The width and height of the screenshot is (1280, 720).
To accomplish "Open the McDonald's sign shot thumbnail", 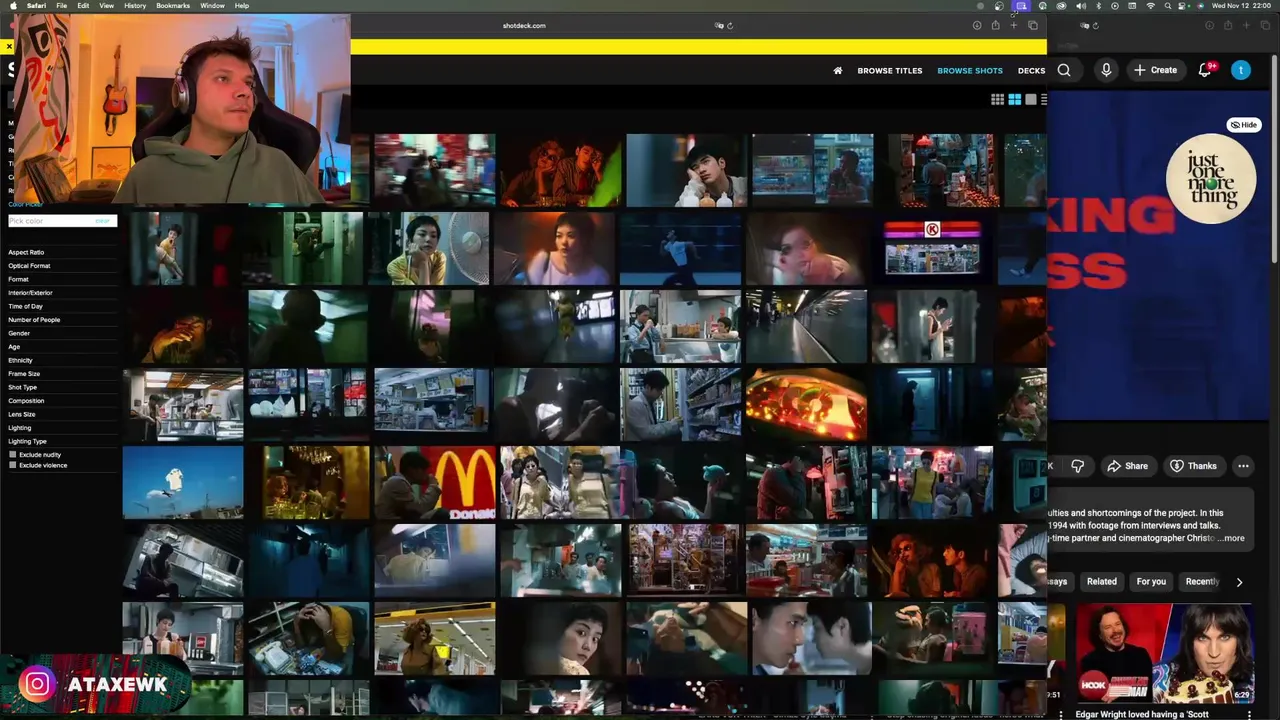I will [435, 483].
